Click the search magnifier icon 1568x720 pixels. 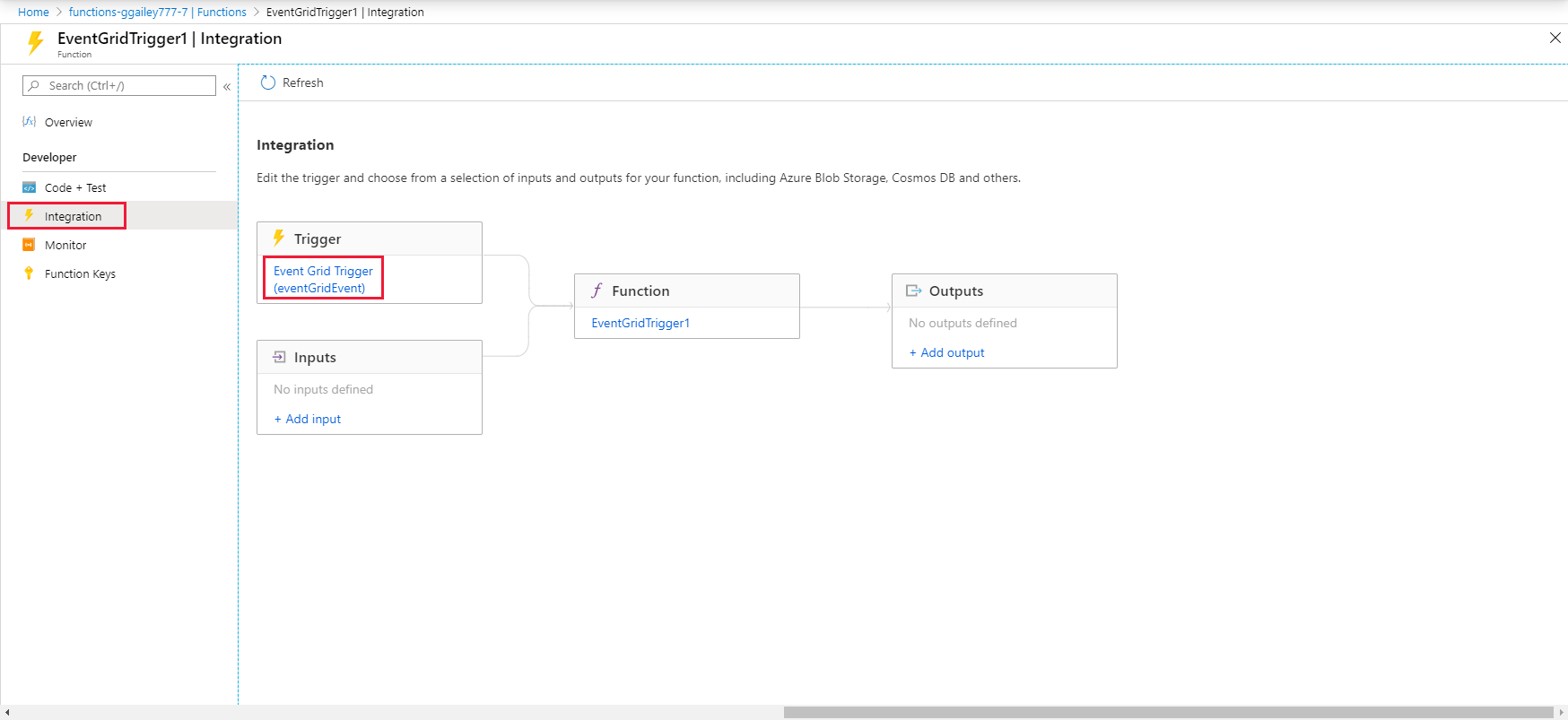pos(34,86)
